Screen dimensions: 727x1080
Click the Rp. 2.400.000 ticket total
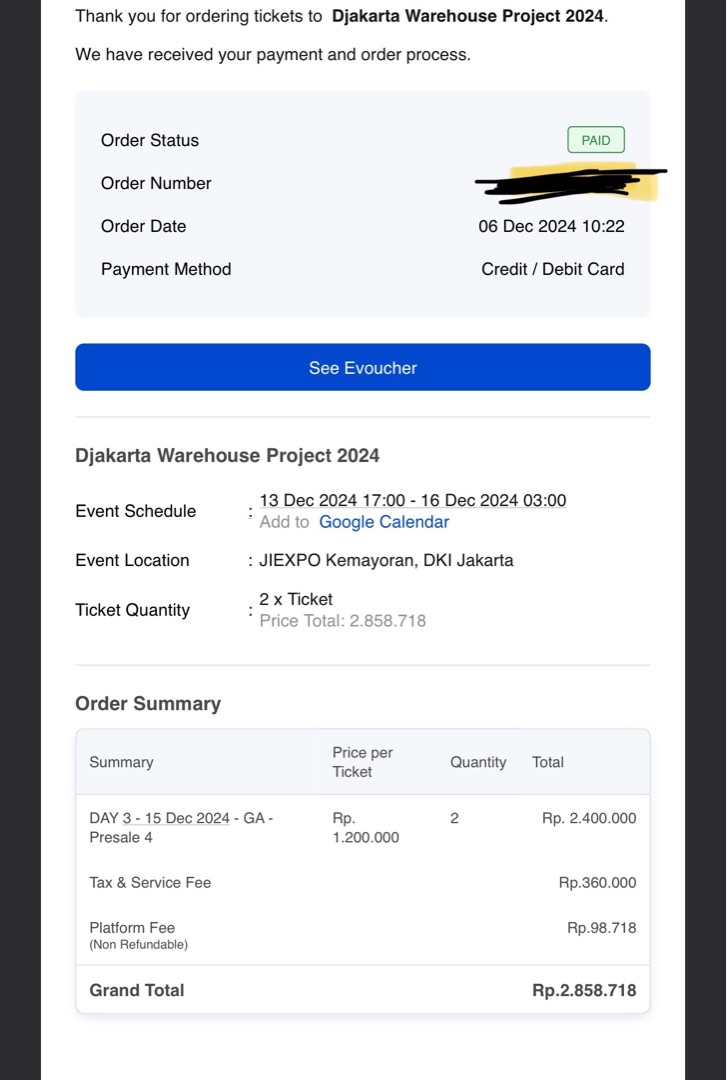pyautogui.click(x=588, y=818)
